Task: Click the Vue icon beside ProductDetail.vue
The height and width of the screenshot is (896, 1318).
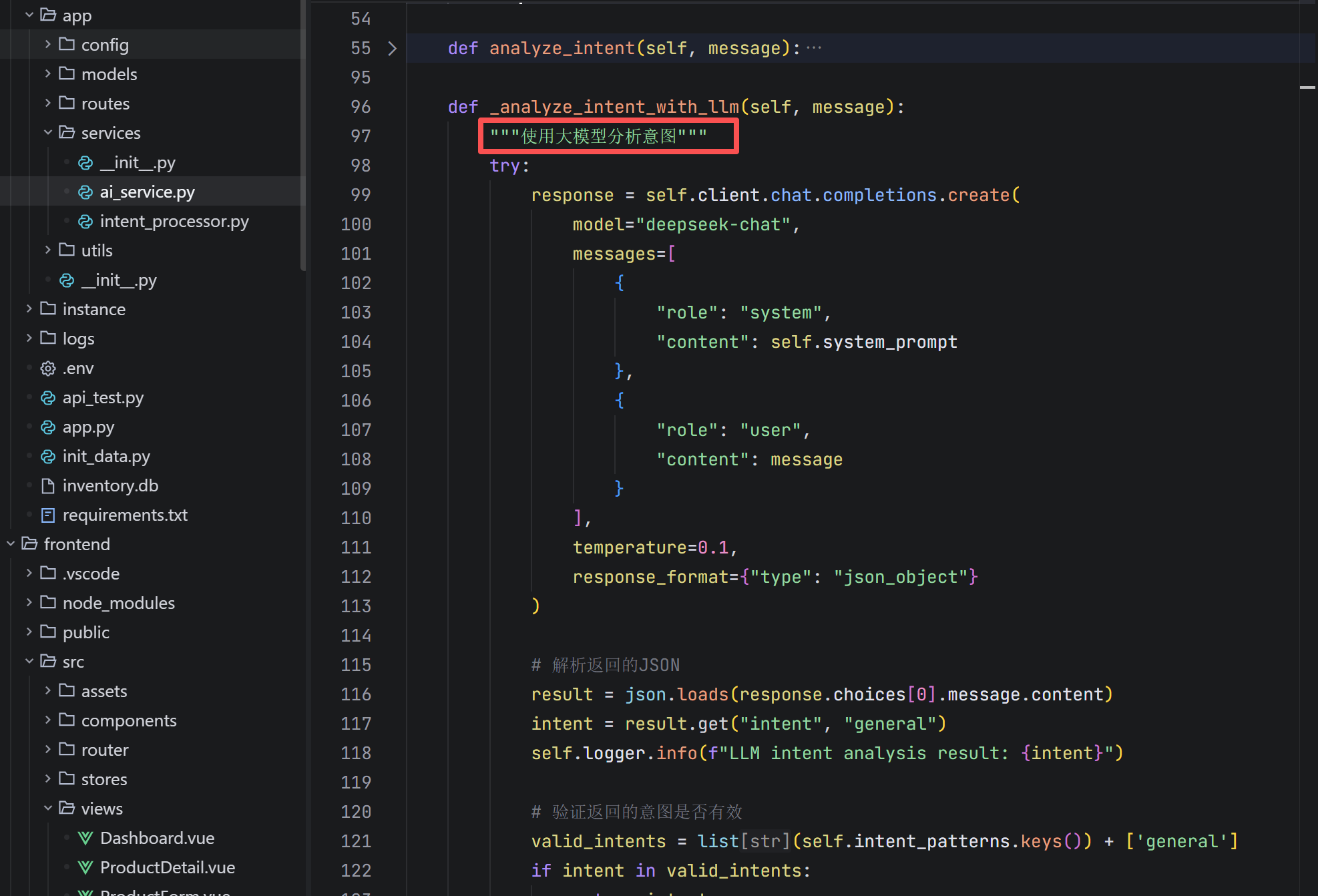Action: 85,868
